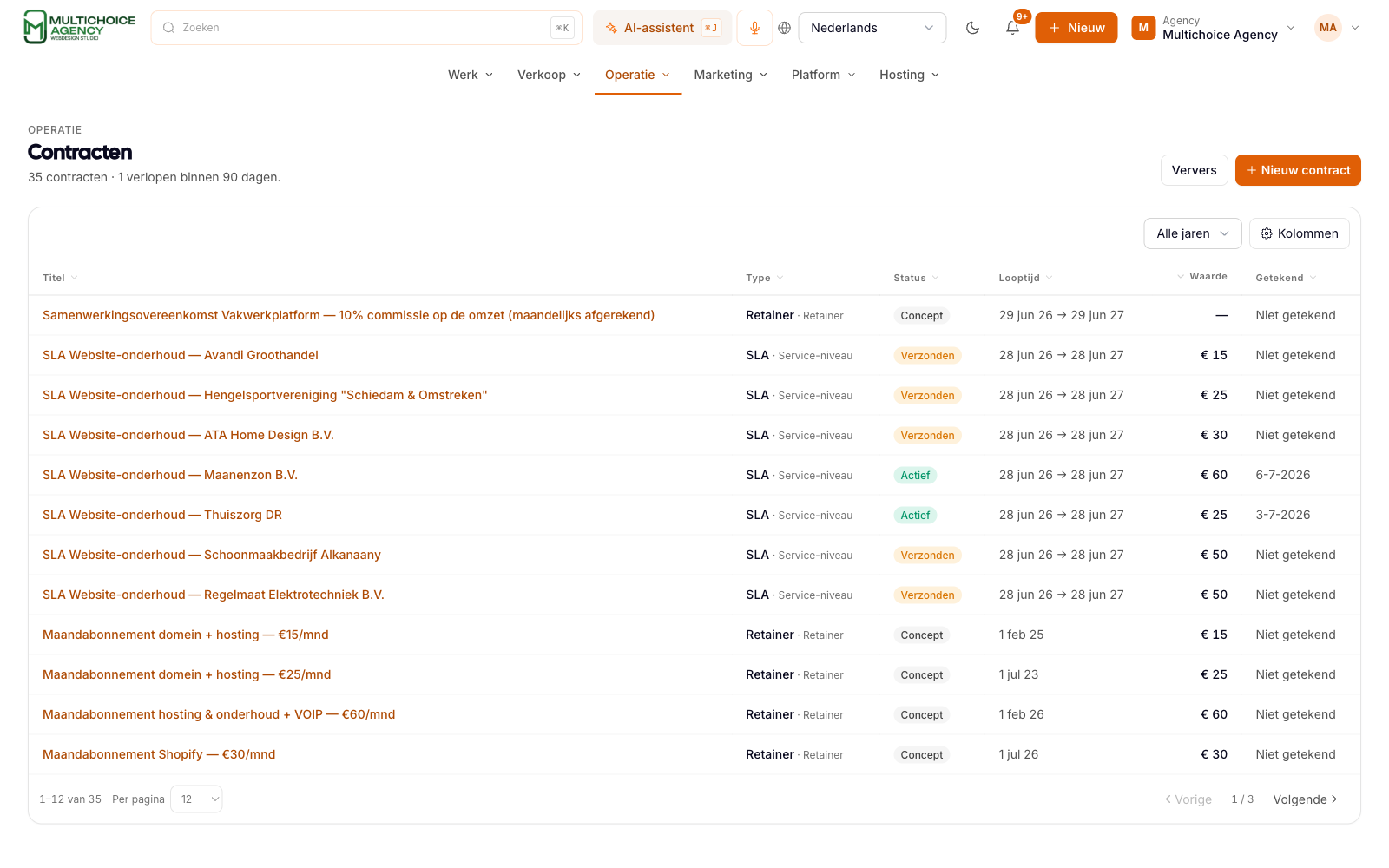Click the Actief badge on Thuiszorg DR row
Image resolution: width=1389 pixels, height=868 pixels.
point(915,515)
